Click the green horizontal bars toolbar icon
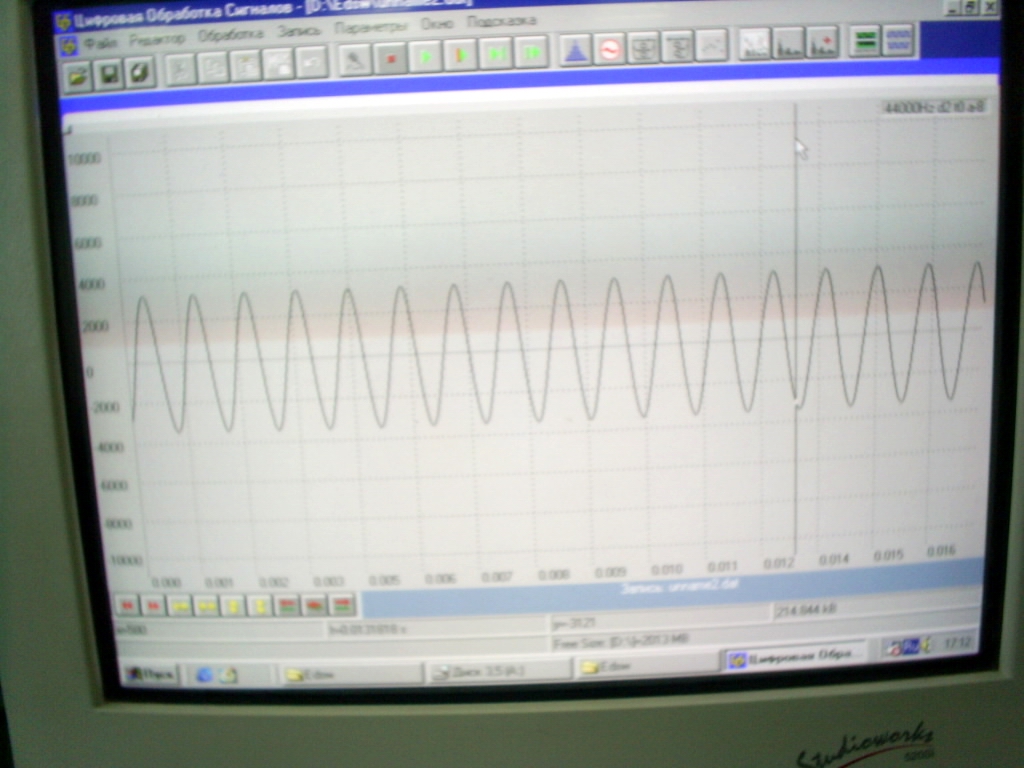The width and height of the screenshot is (1024, 768). point(865,40)
